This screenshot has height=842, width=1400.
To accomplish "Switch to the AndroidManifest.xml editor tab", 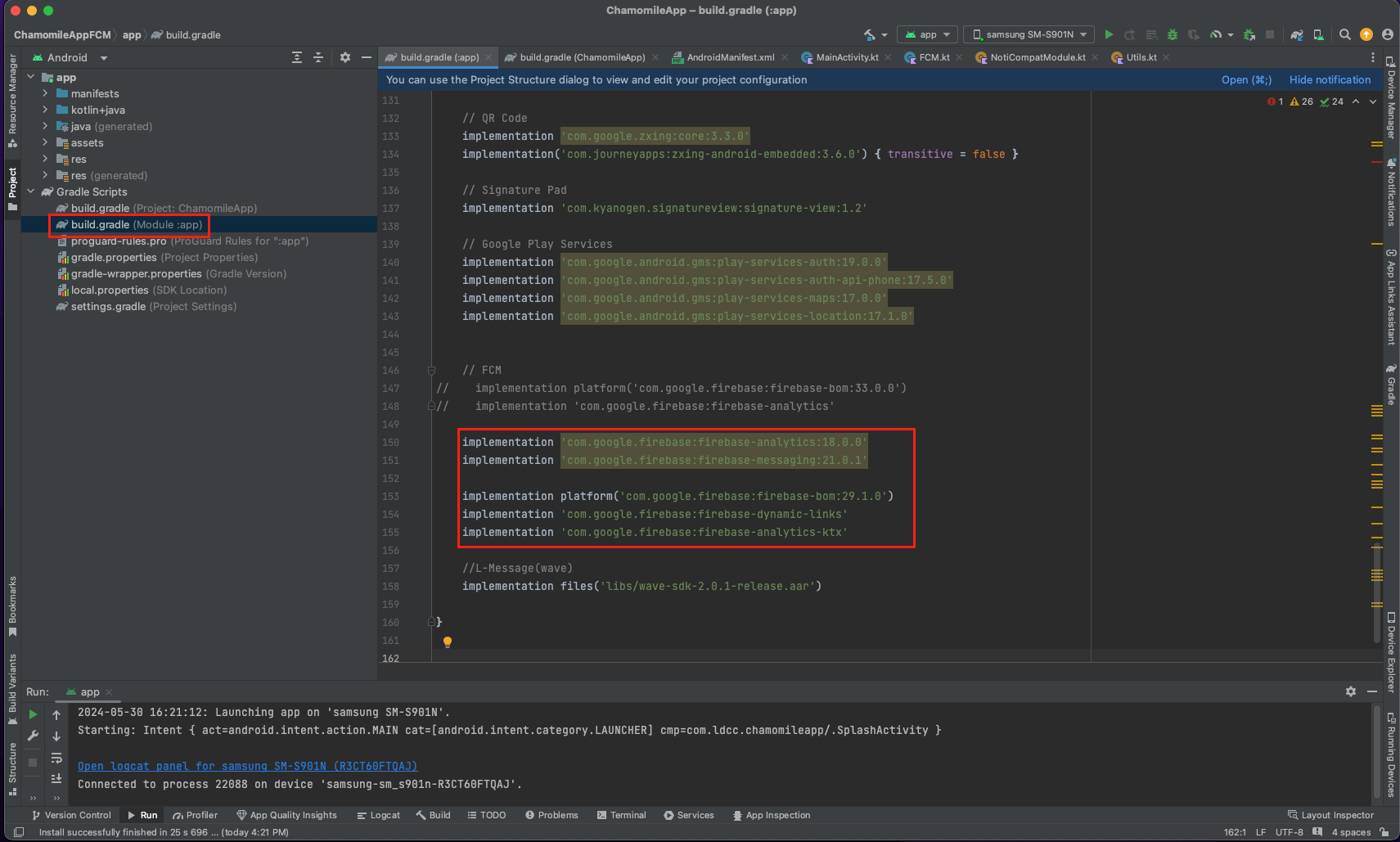I will (x=729, y=57).
